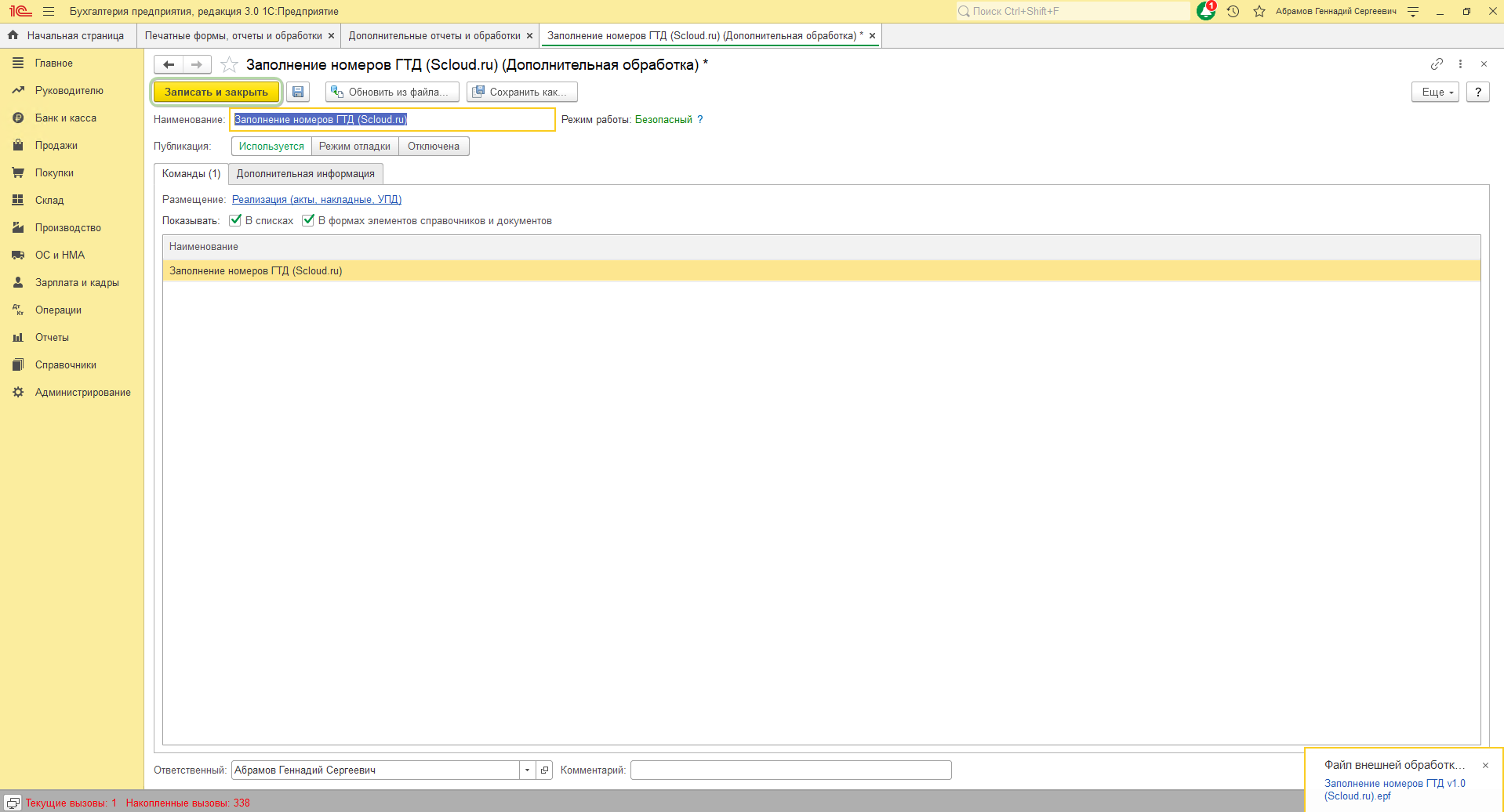Click the Зарплата и кадры person icon
This screenshot has width=1504, height=812.
pyautogui.click(x=18, y=282)
